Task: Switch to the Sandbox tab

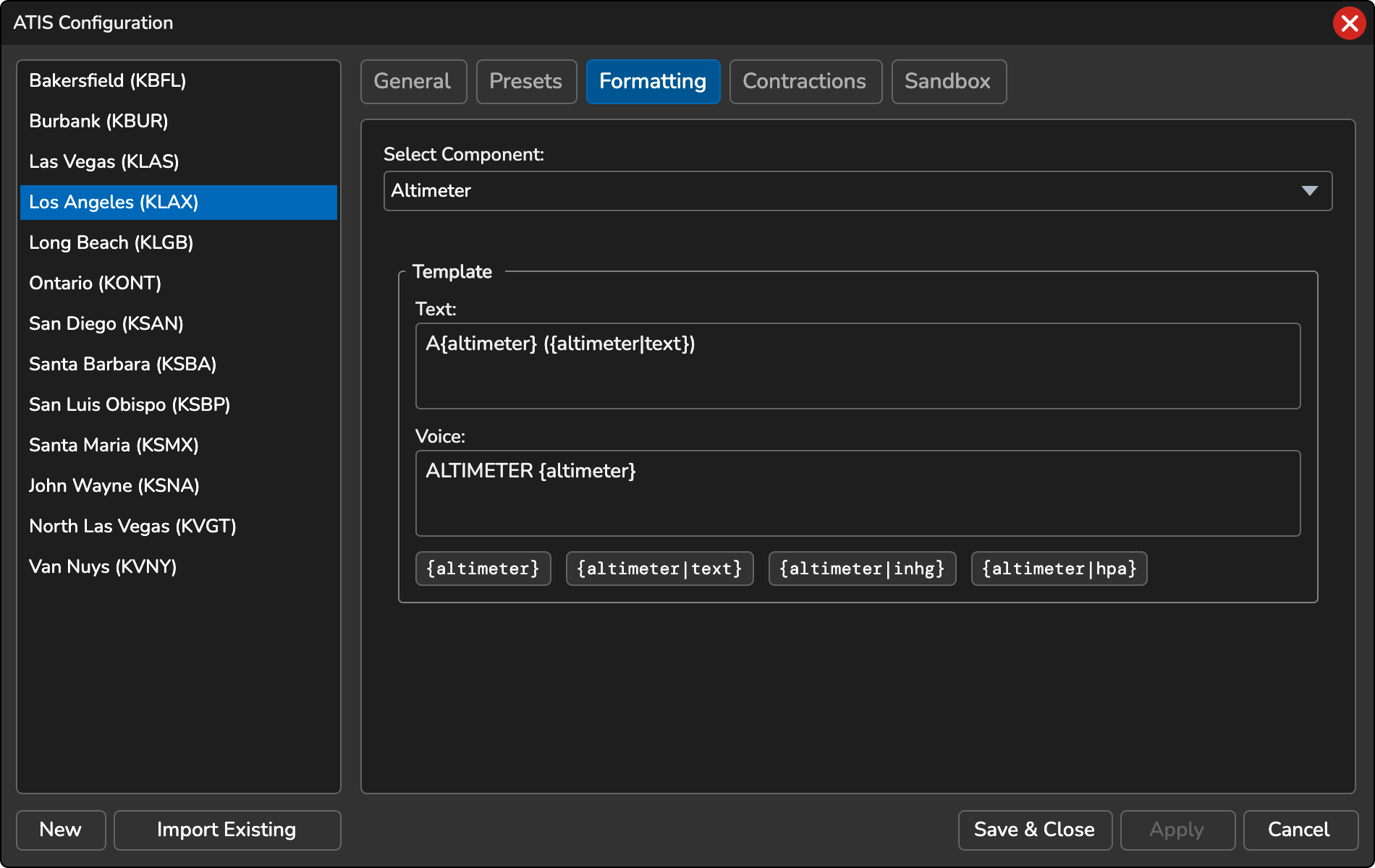Action: pyautogui.click(x=948, y=82)
